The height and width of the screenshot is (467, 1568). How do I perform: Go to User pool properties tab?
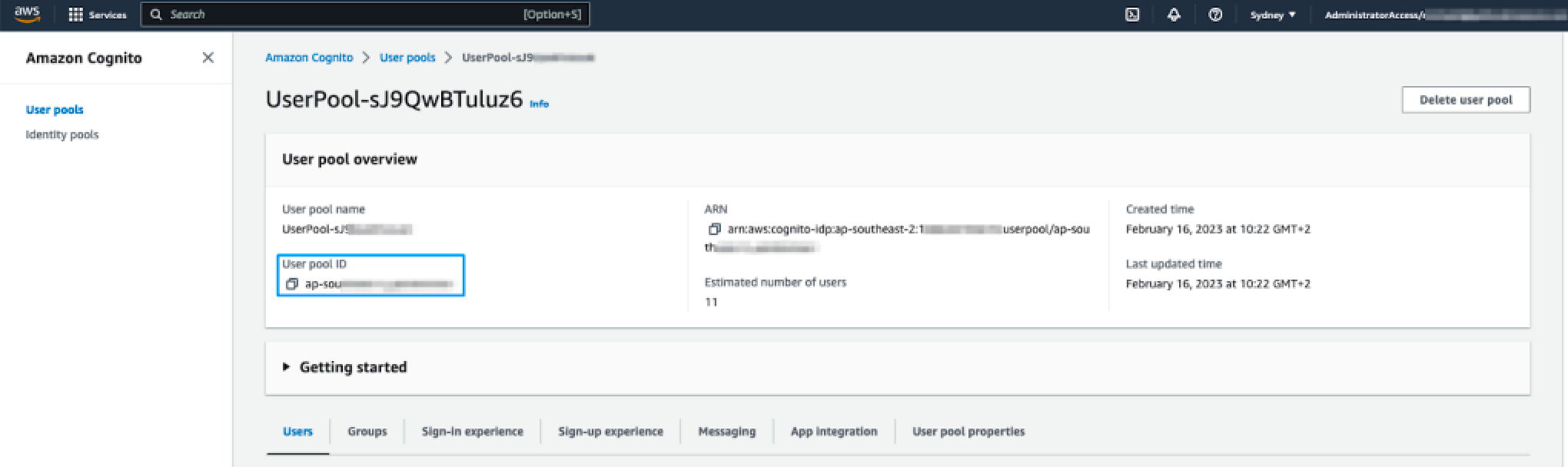click(x=968, y=432)
